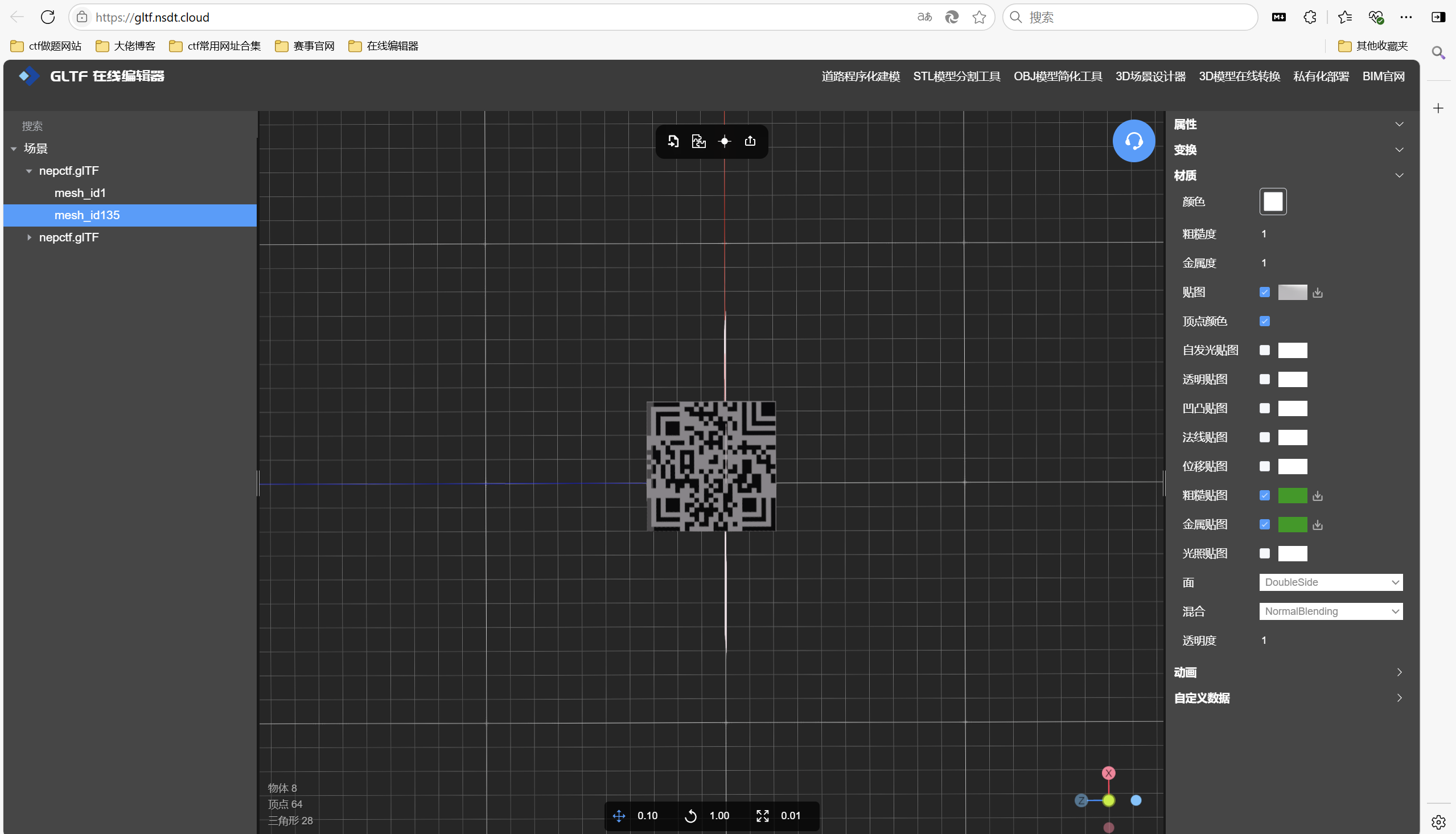Open 3D场景设计器 menu item
The height and width of the screenshot is (834, 1456).
pyautogui.click(x=1150, y=76)
